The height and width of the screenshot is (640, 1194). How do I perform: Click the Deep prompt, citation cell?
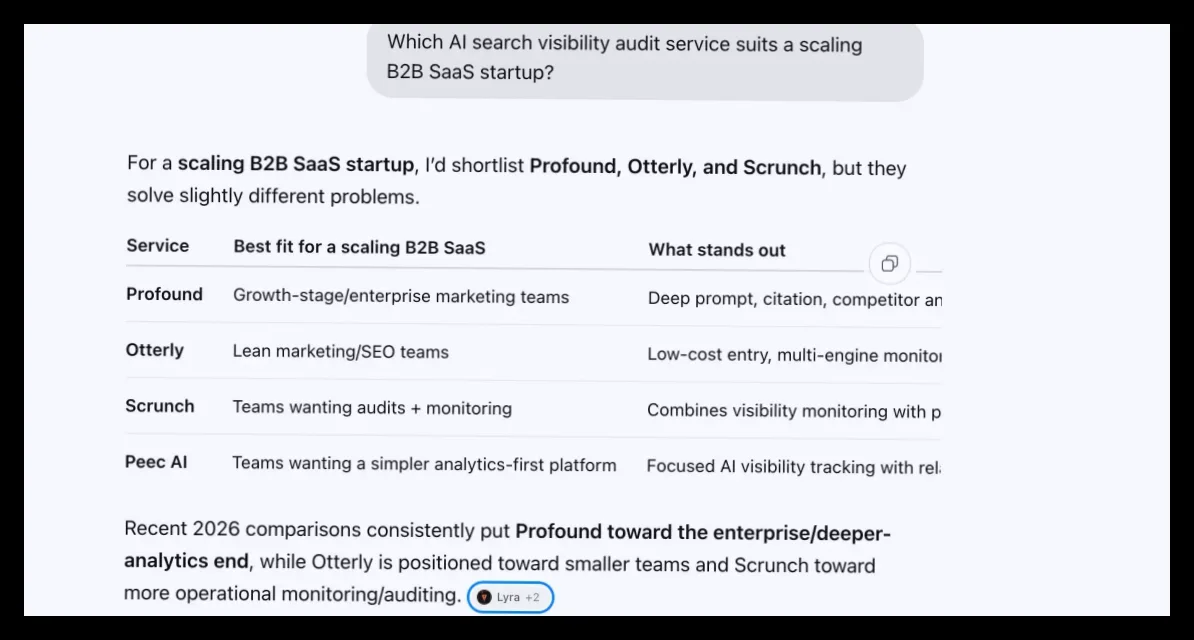coord(795,299)
